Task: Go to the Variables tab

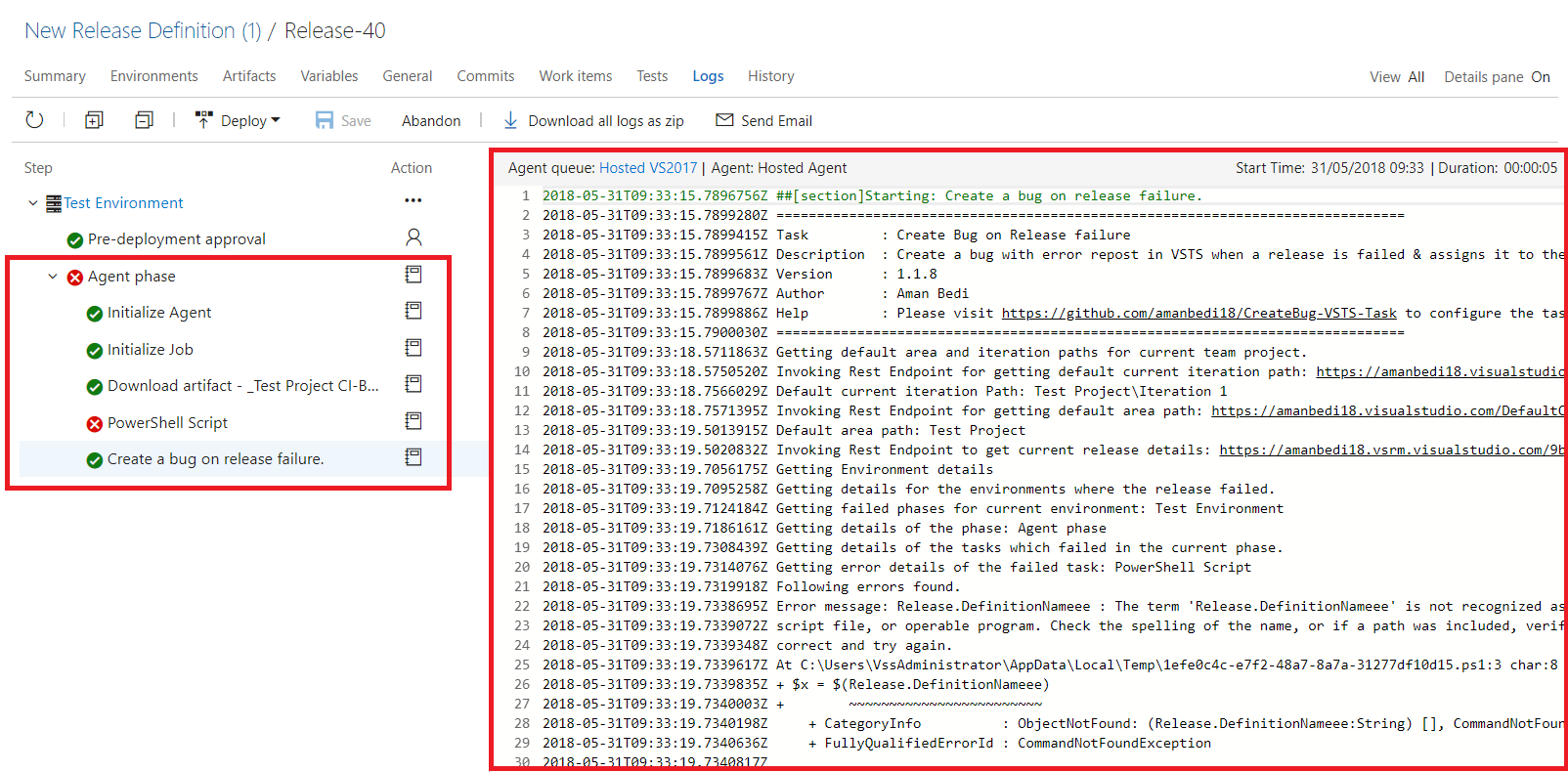Action: [329, 76]
